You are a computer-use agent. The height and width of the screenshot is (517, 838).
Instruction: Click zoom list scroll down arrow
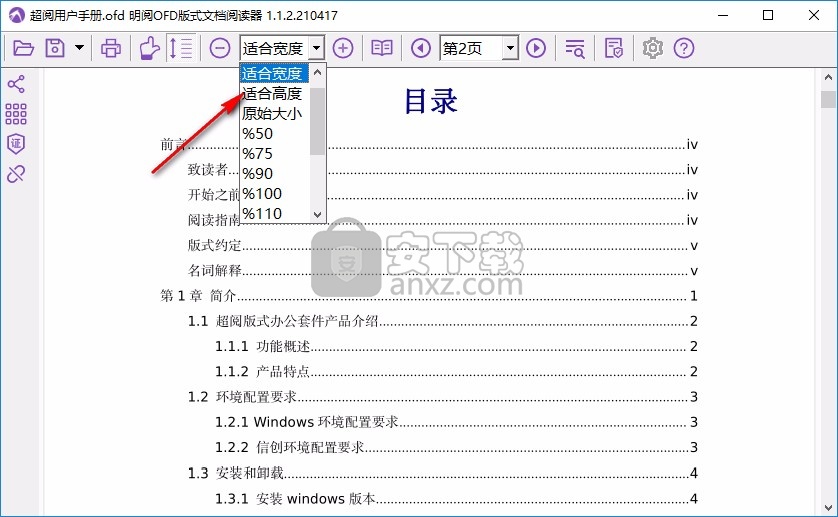tap(317, 215)
